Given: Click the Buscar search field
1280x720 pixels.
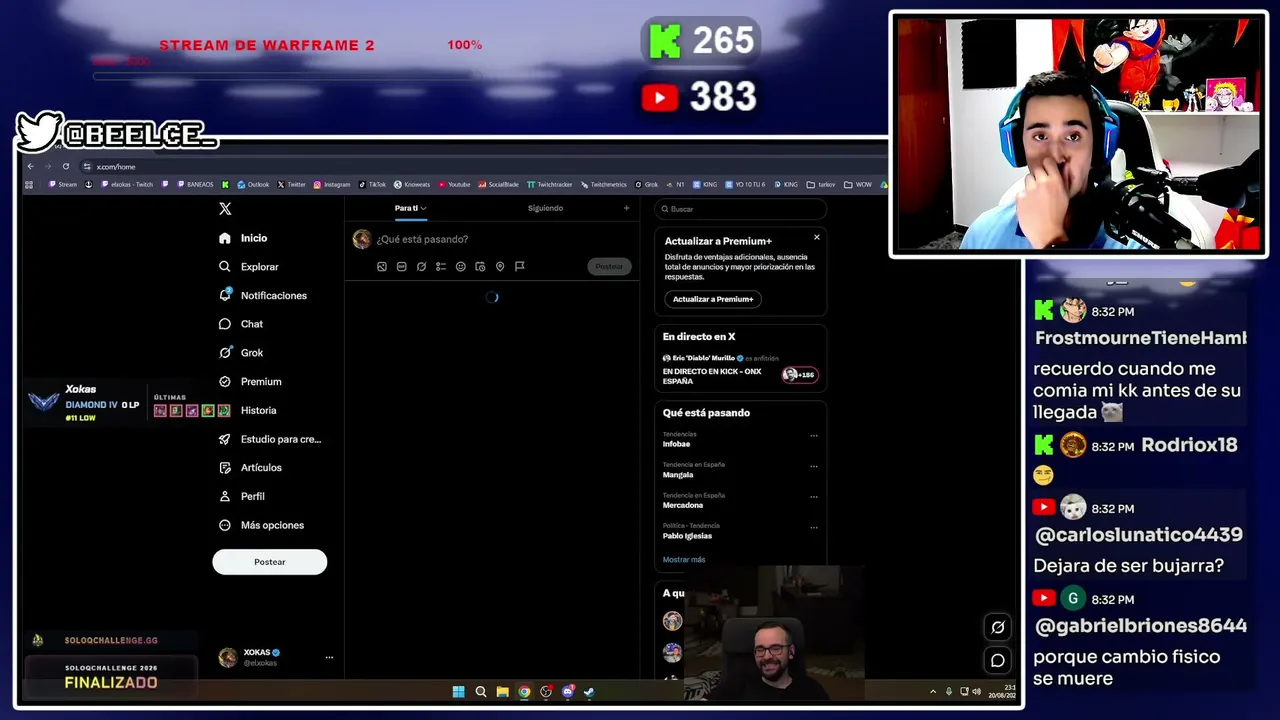Looking at the screenshot, I should [740, 209].
